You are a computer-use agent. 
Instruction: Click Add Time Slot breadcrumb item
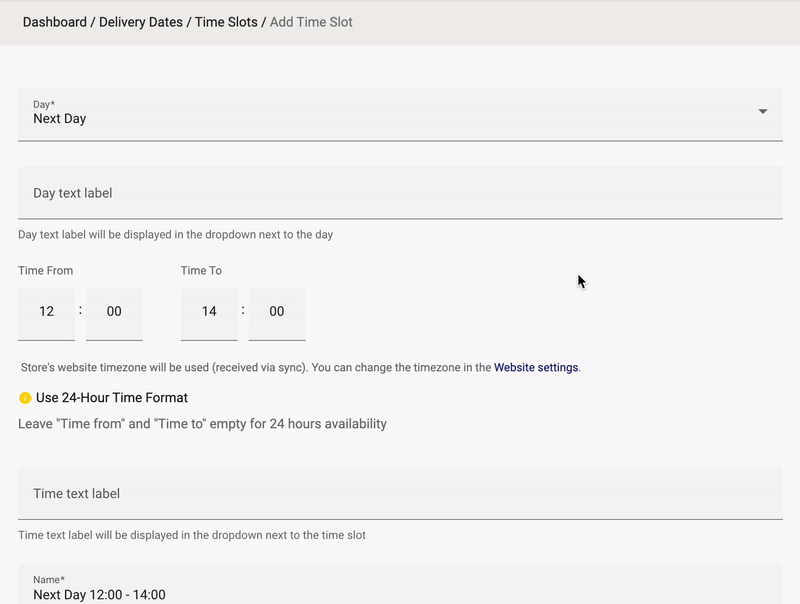tap(311, 22)
